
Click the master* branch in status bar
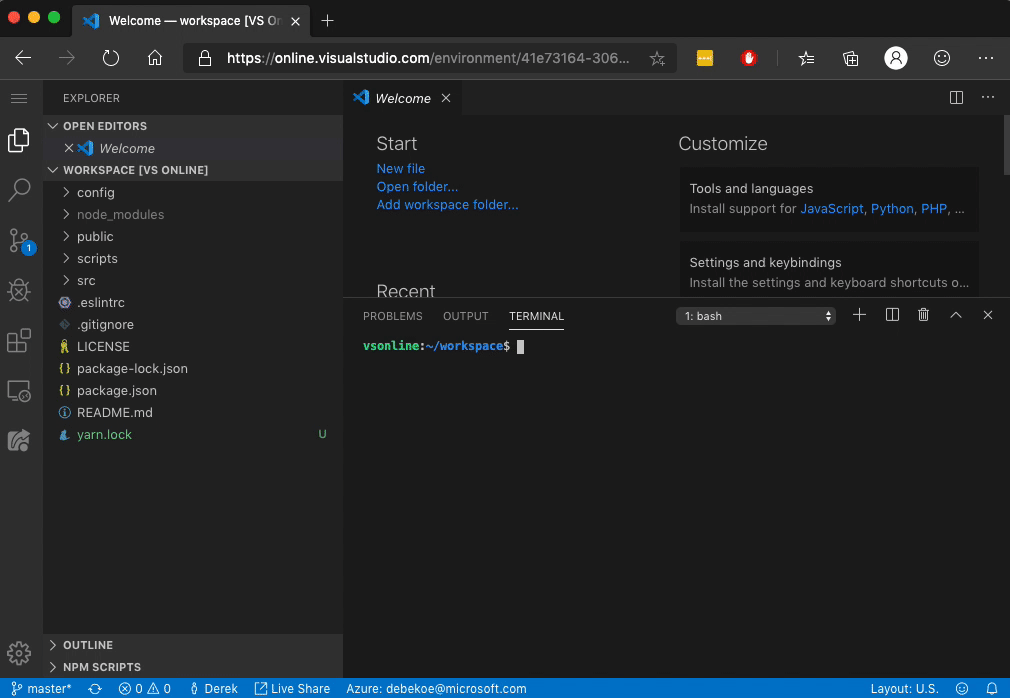[x=41, y=688]
